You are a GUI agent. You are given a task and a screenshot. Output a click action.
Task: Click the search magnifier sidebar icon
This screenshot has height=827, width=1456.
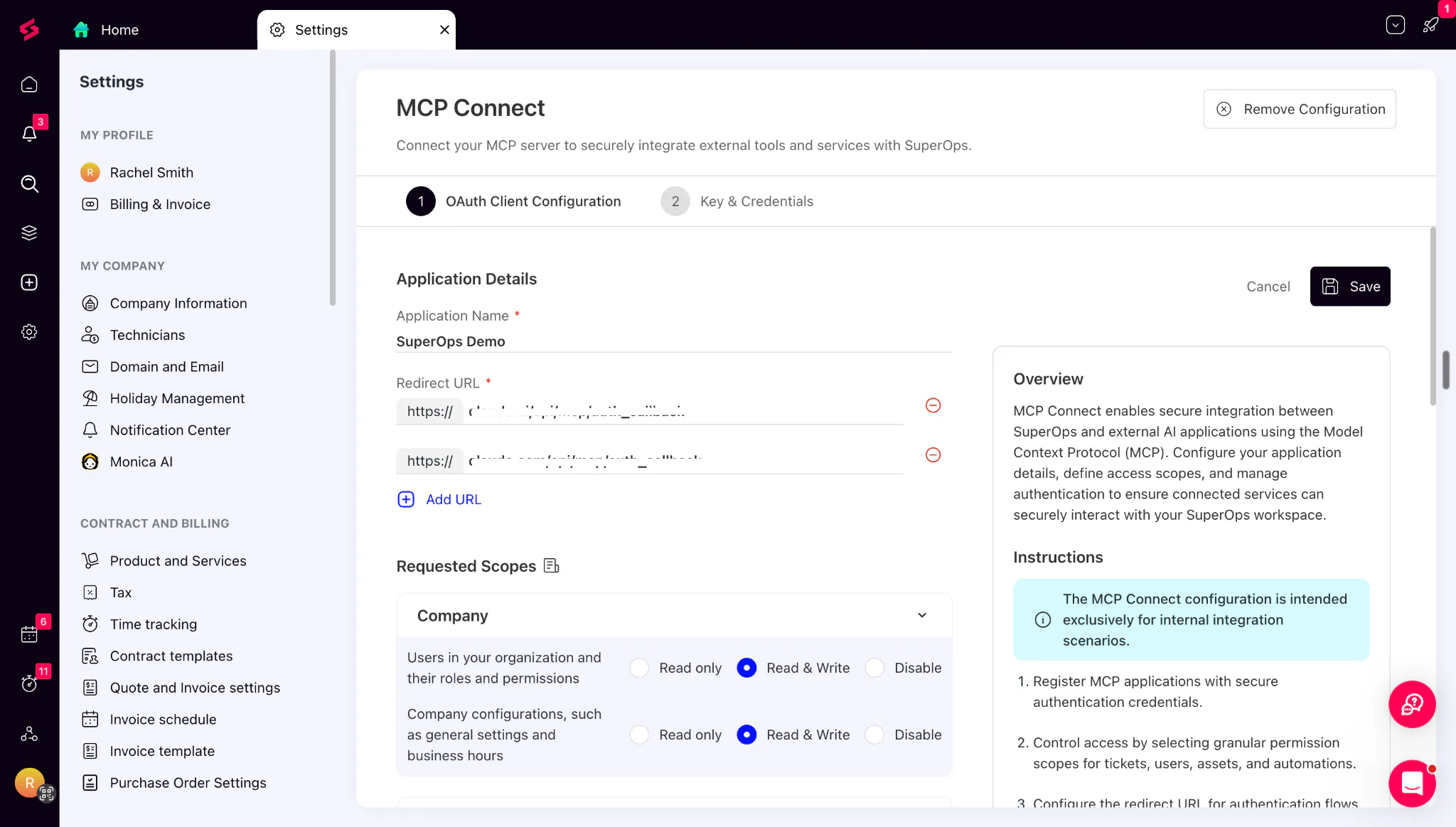29,183
